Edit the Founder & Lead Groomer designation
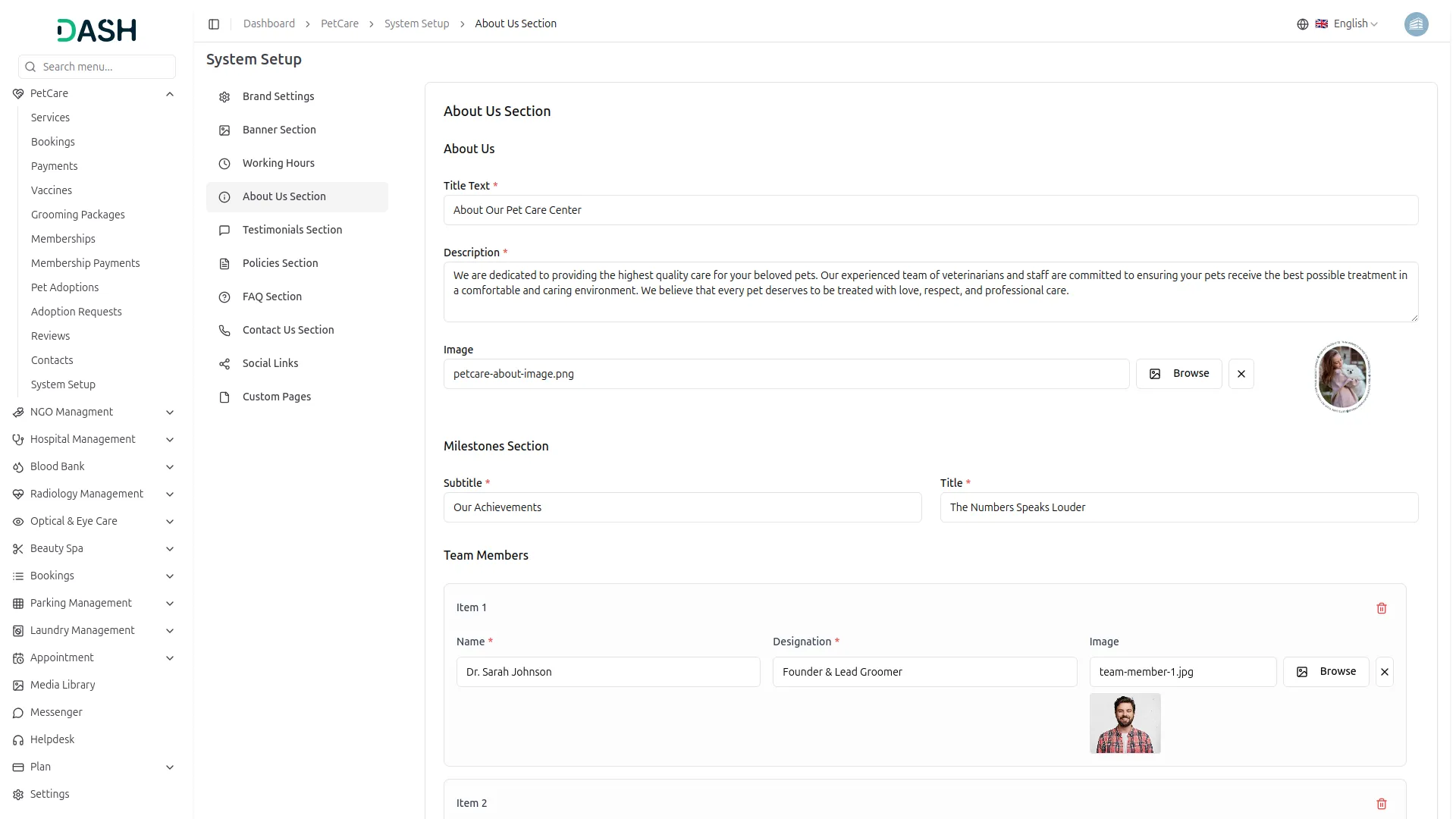 coord(925,672)
